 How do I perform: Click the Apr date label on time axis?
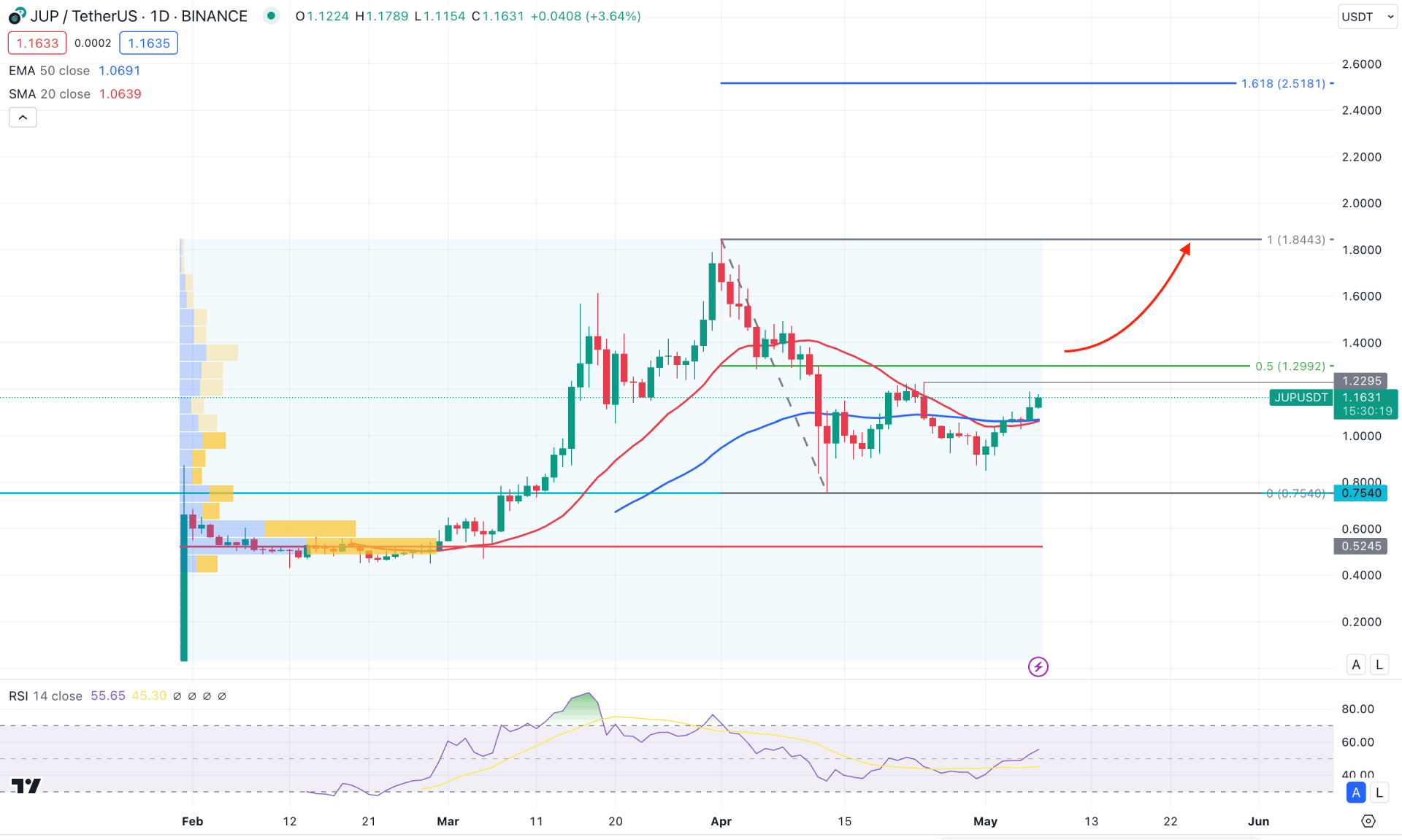pyautogui.click(x=721, y=821)
